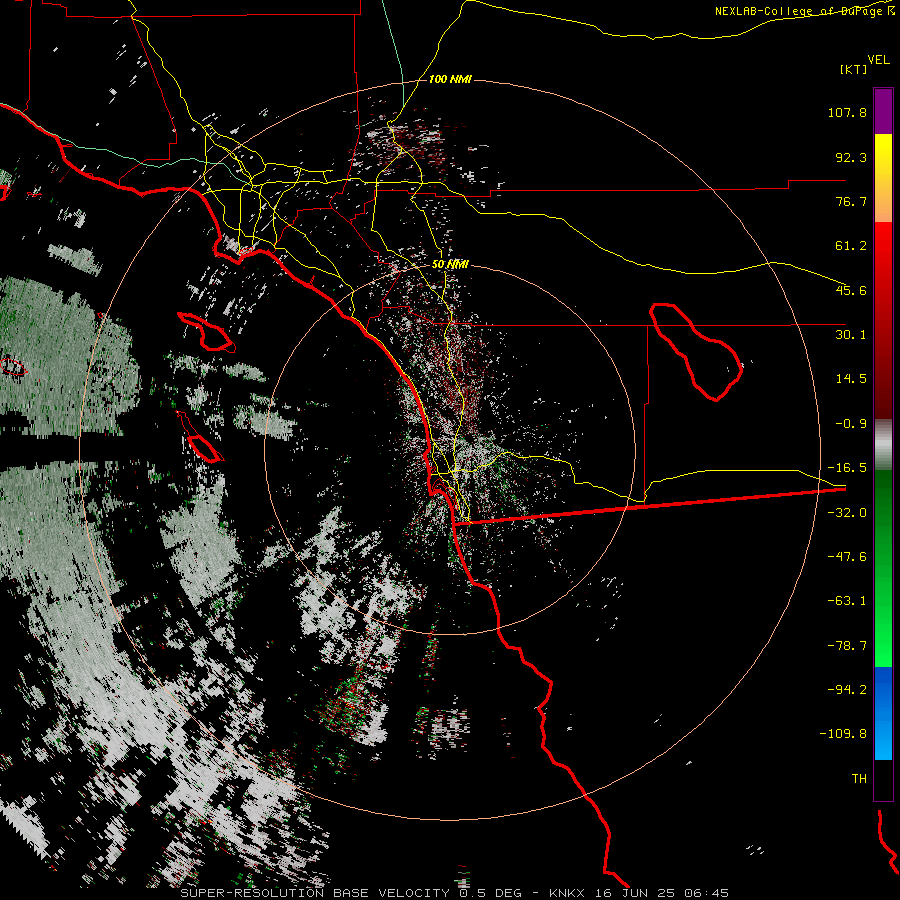The width and height of the screenshot is (900, 900).
Task: Select the -16.5 legend value
Action: tap(847, 468)
